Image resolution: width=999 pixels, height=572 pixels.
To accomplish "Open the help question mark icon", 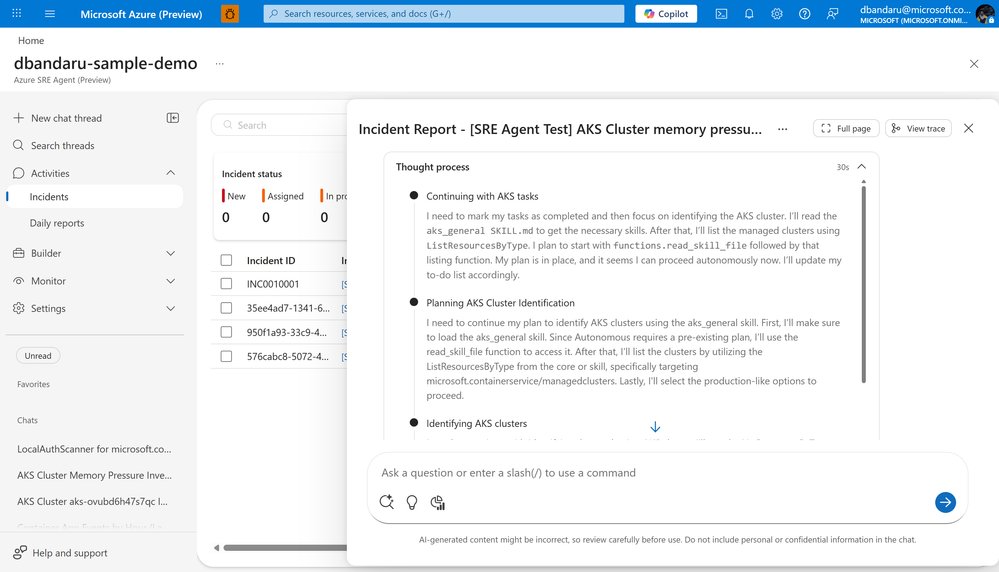I will tap(805, 13).
